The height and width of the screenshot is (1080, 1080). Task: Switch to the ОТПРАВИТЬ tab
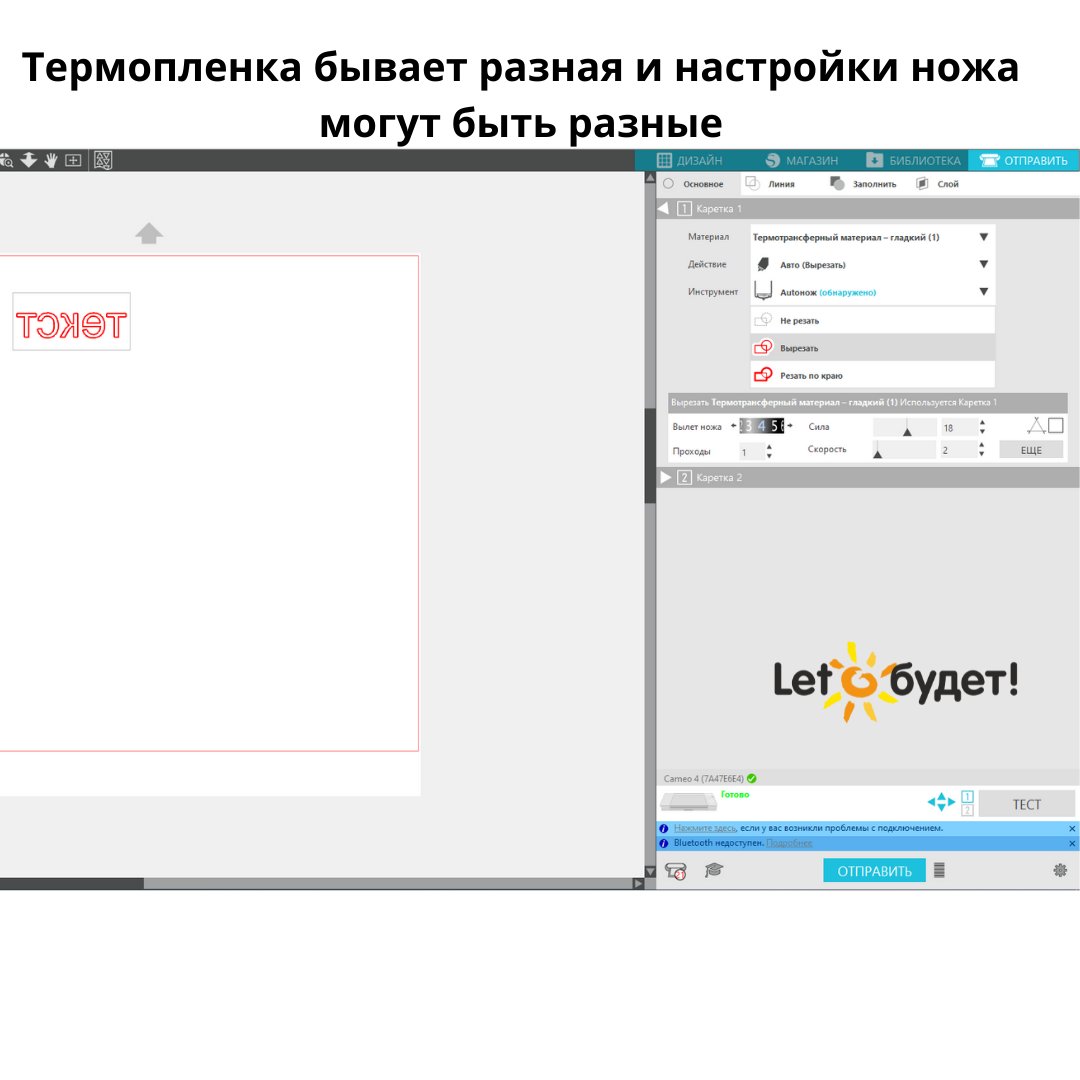pos(1024,160)
